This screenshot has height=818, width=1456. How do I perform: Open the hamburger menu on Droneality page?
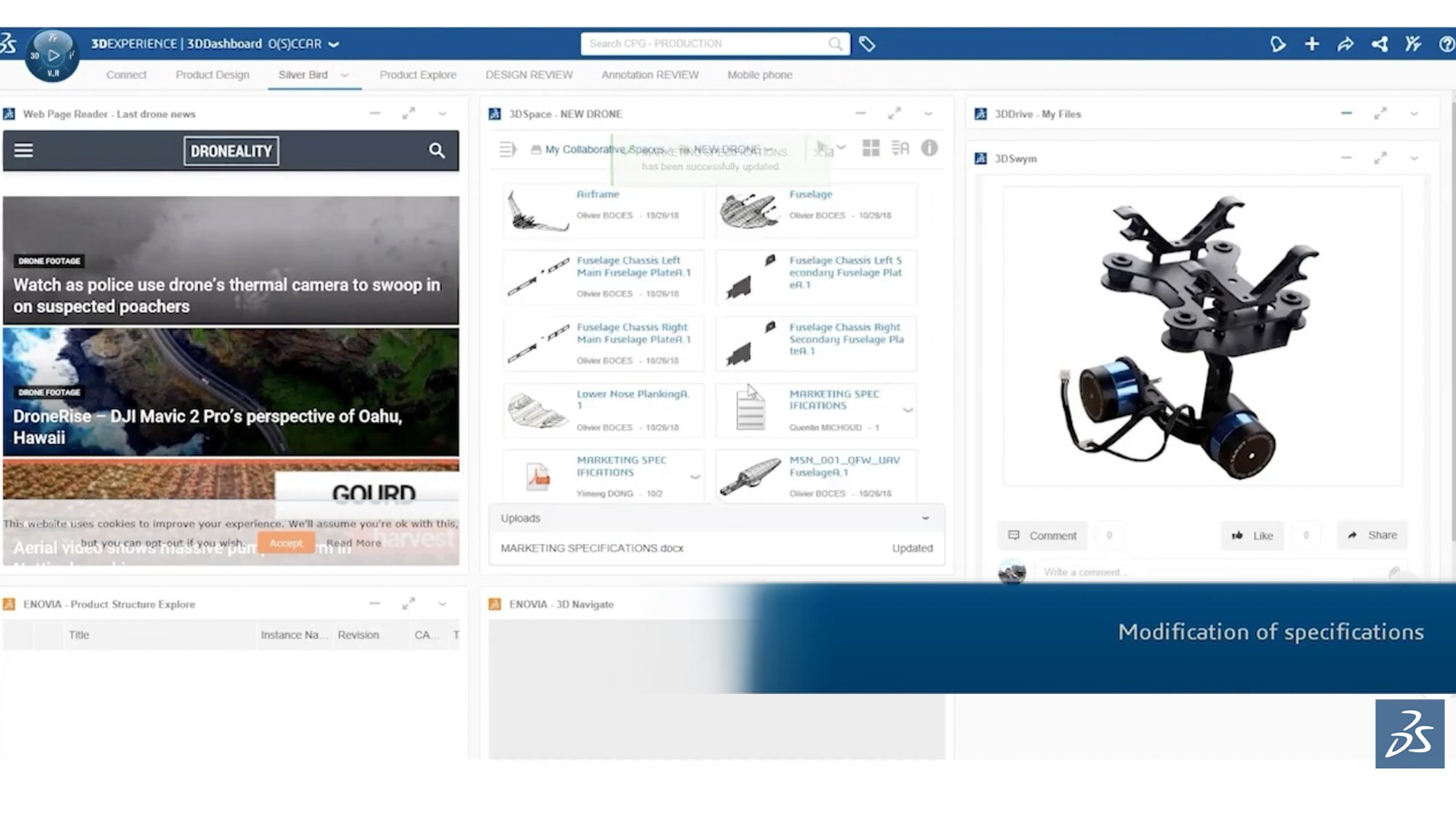pyautogui.click(x=24, y=150)
